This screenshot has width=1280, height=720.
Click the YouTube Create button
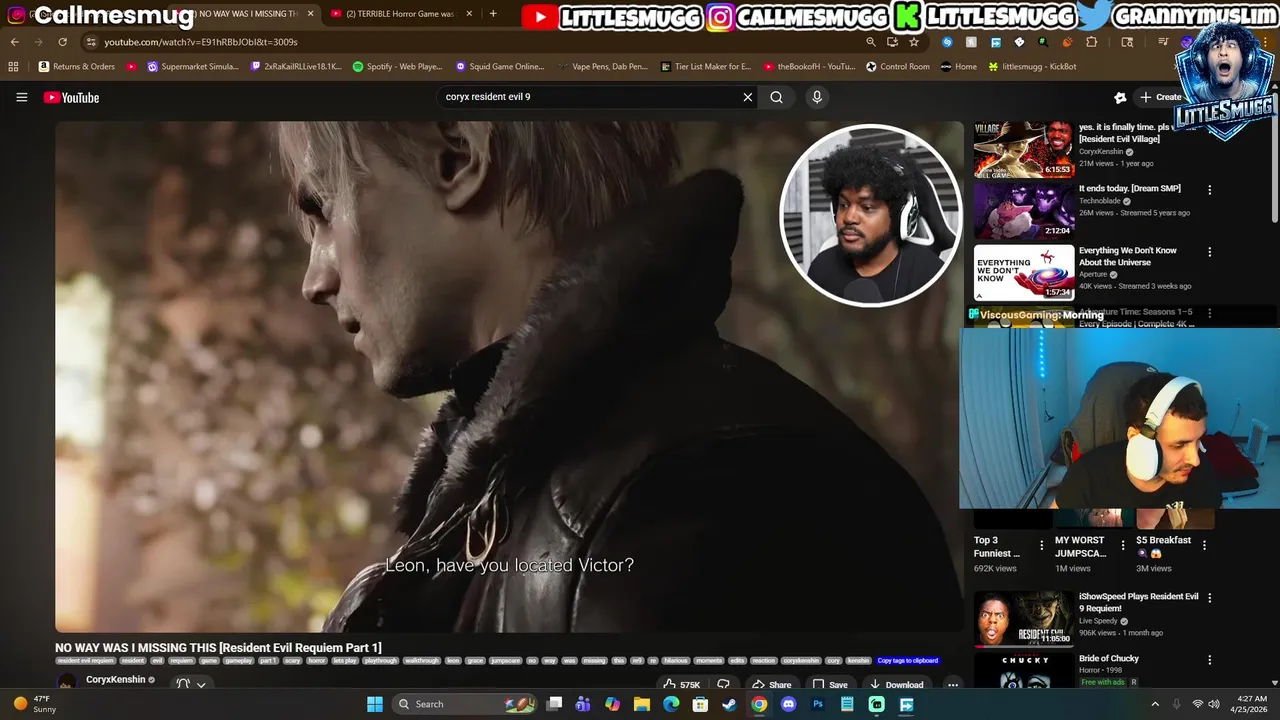click(x=1160, y=97)
